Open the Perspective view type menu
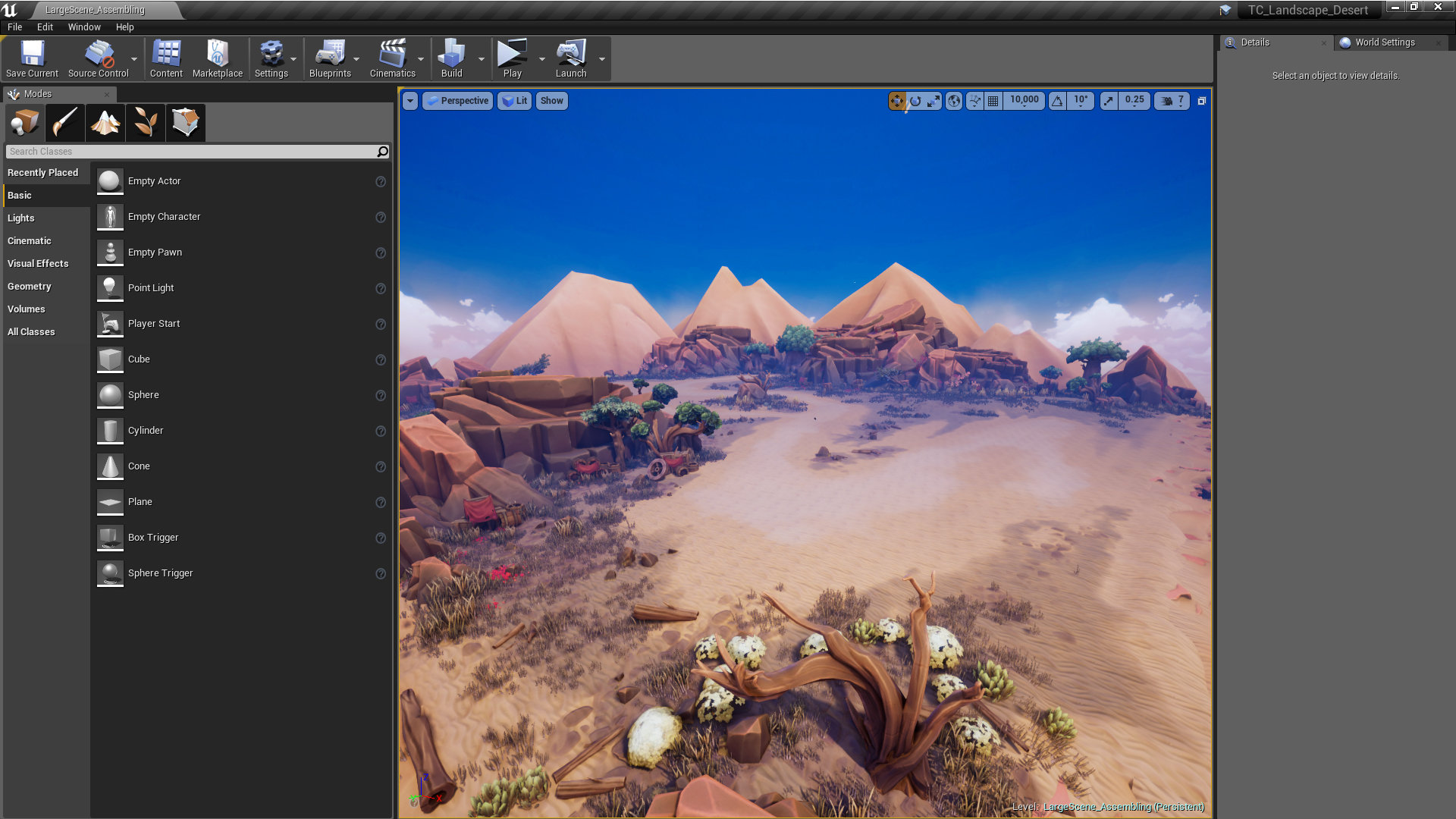 click(x=457, y=101)
